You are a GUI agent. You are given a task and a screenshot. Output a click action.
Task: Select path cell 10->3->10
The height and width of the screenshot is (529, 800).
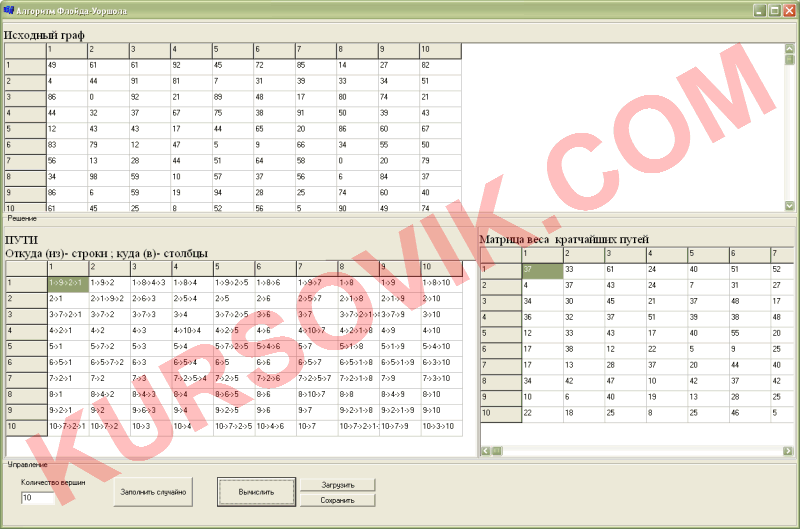pos(442,427)
